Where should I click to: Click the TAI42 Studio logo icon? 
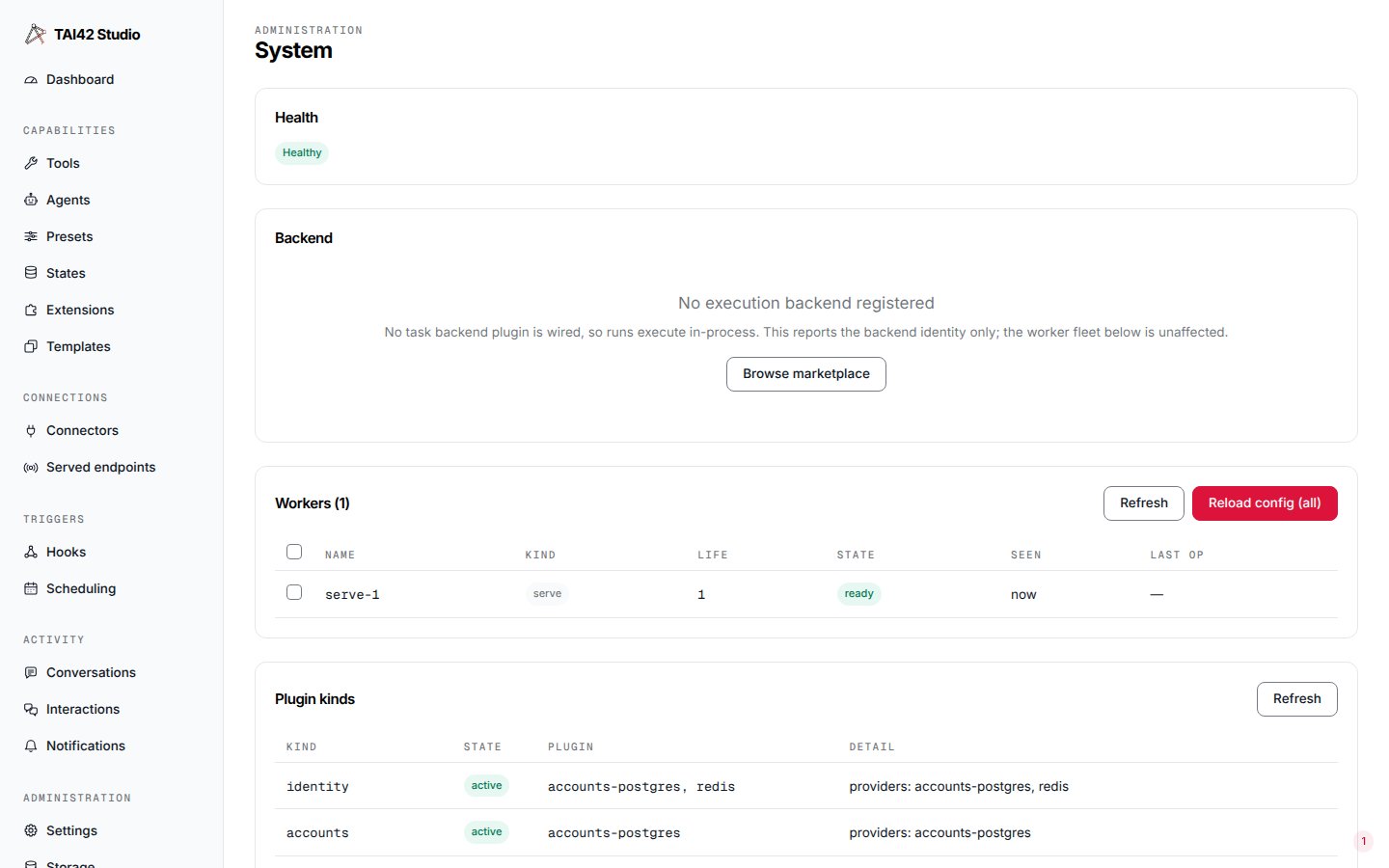click(35, 34)
